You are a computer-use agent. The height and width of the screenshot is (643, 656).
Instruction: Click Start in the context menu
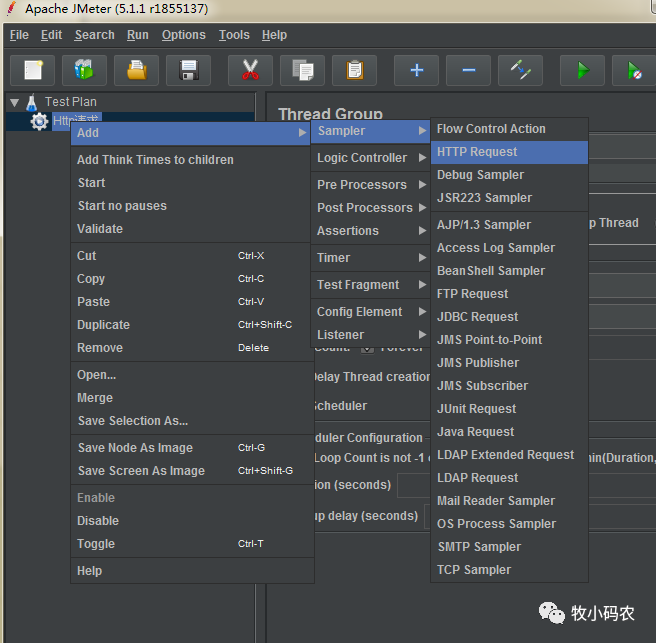pos(190,183)
